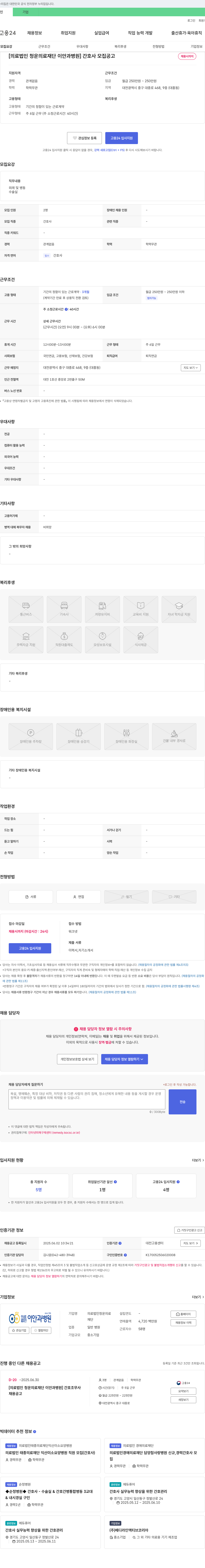205x1568 pixels.
Task: Jump to the 근무조건 section tab
Action: pos(44,46)
